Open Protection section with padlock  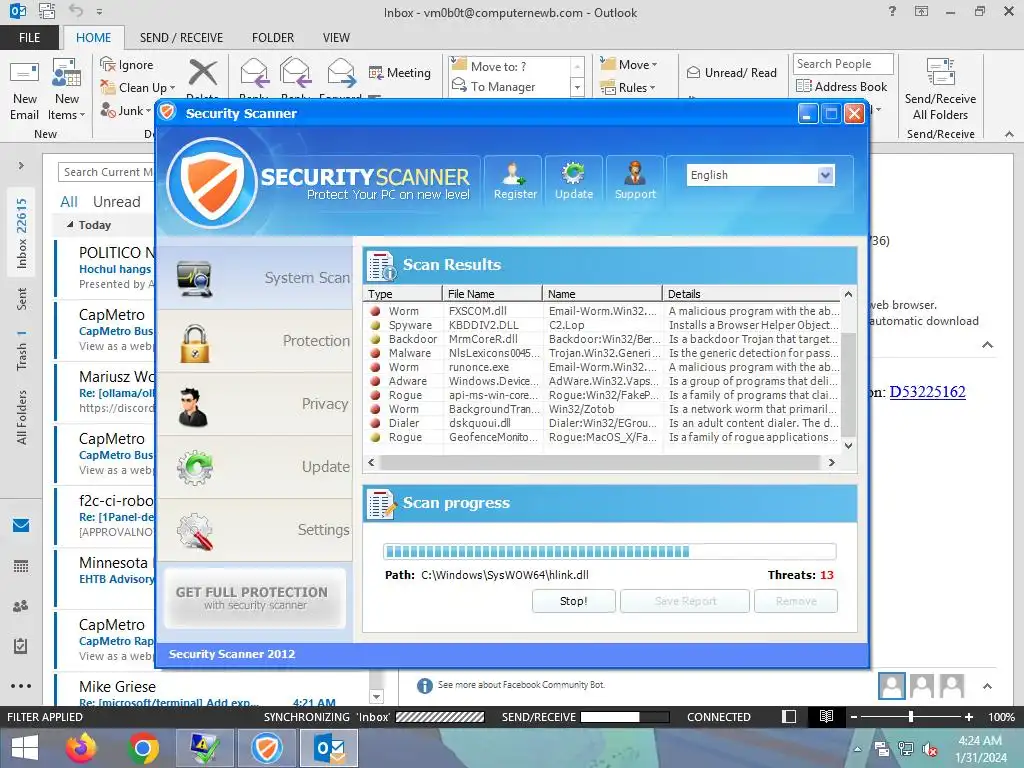(255, 341)
